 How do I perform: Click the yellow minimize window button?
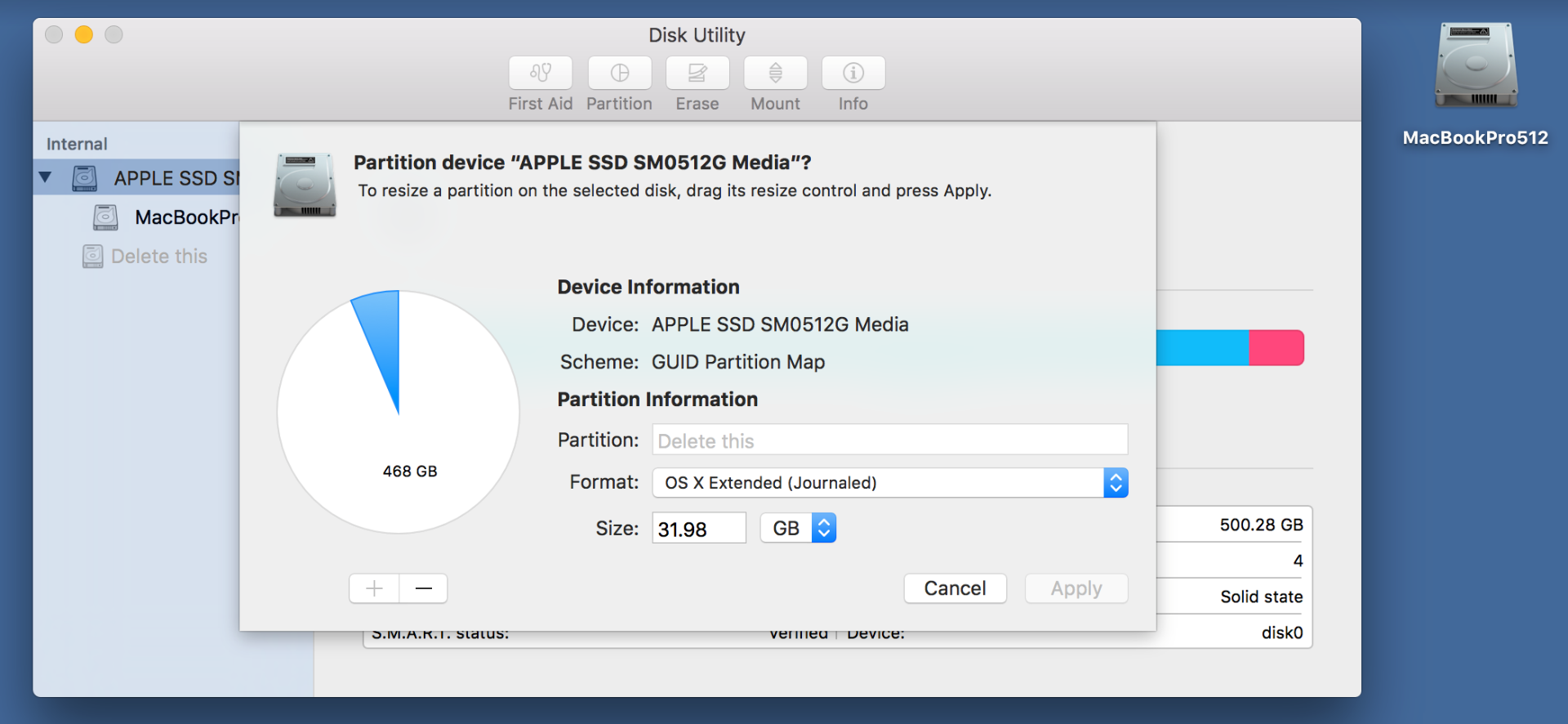[x=83, y=34]
